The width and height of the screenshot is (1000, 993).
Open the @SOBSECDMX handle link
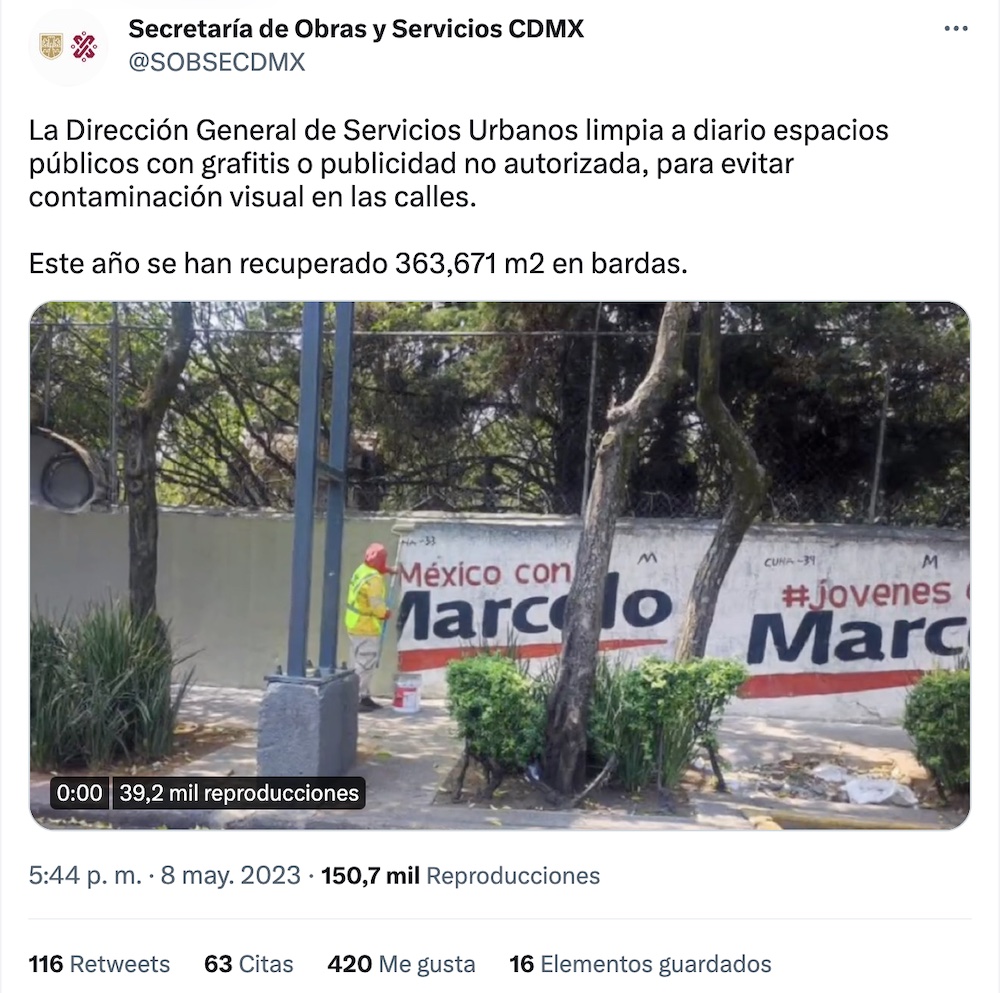point(217,63)
